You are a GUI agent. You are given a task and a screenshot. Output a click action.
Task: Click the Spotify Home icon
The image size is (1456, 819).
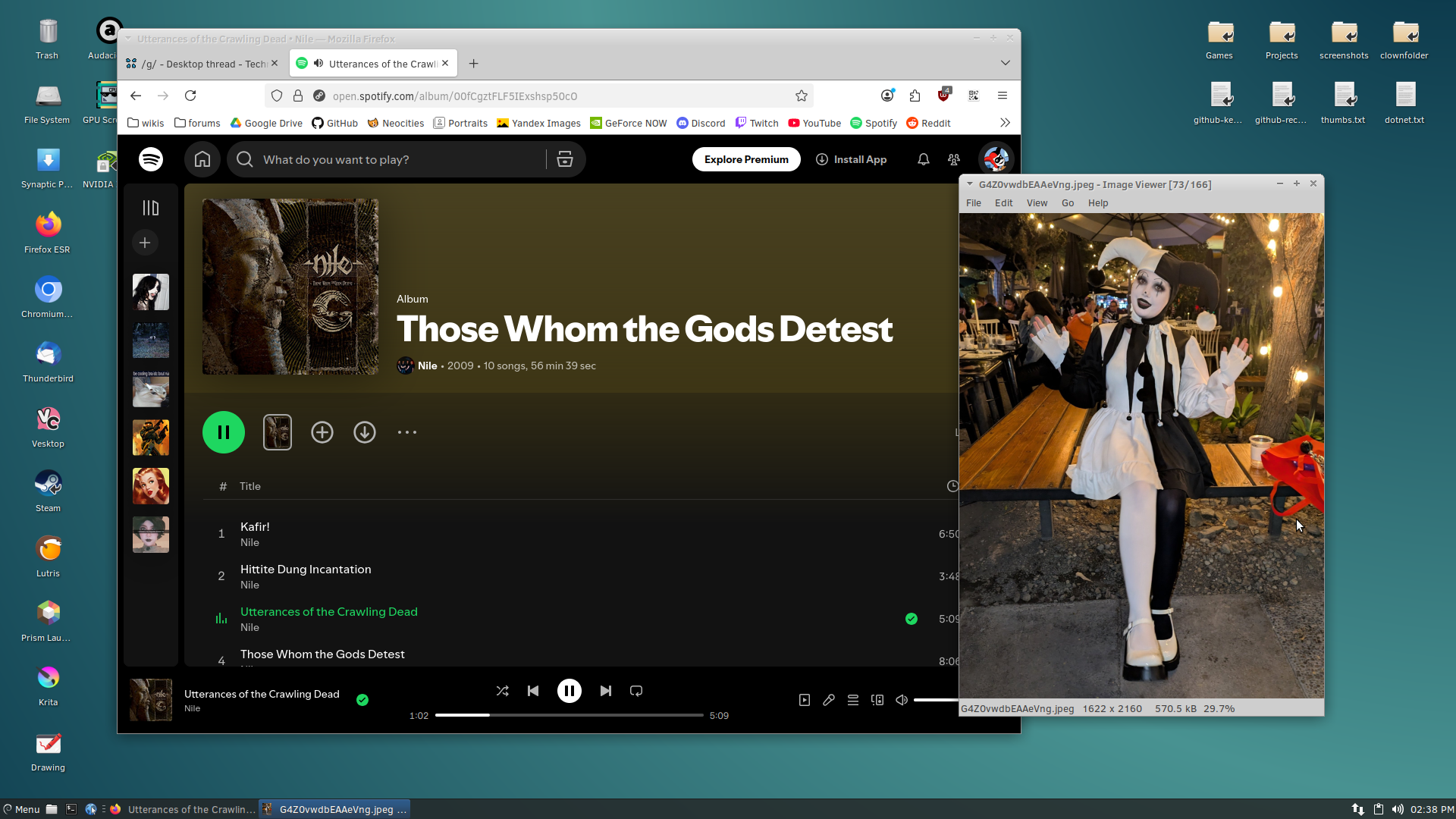202,159
